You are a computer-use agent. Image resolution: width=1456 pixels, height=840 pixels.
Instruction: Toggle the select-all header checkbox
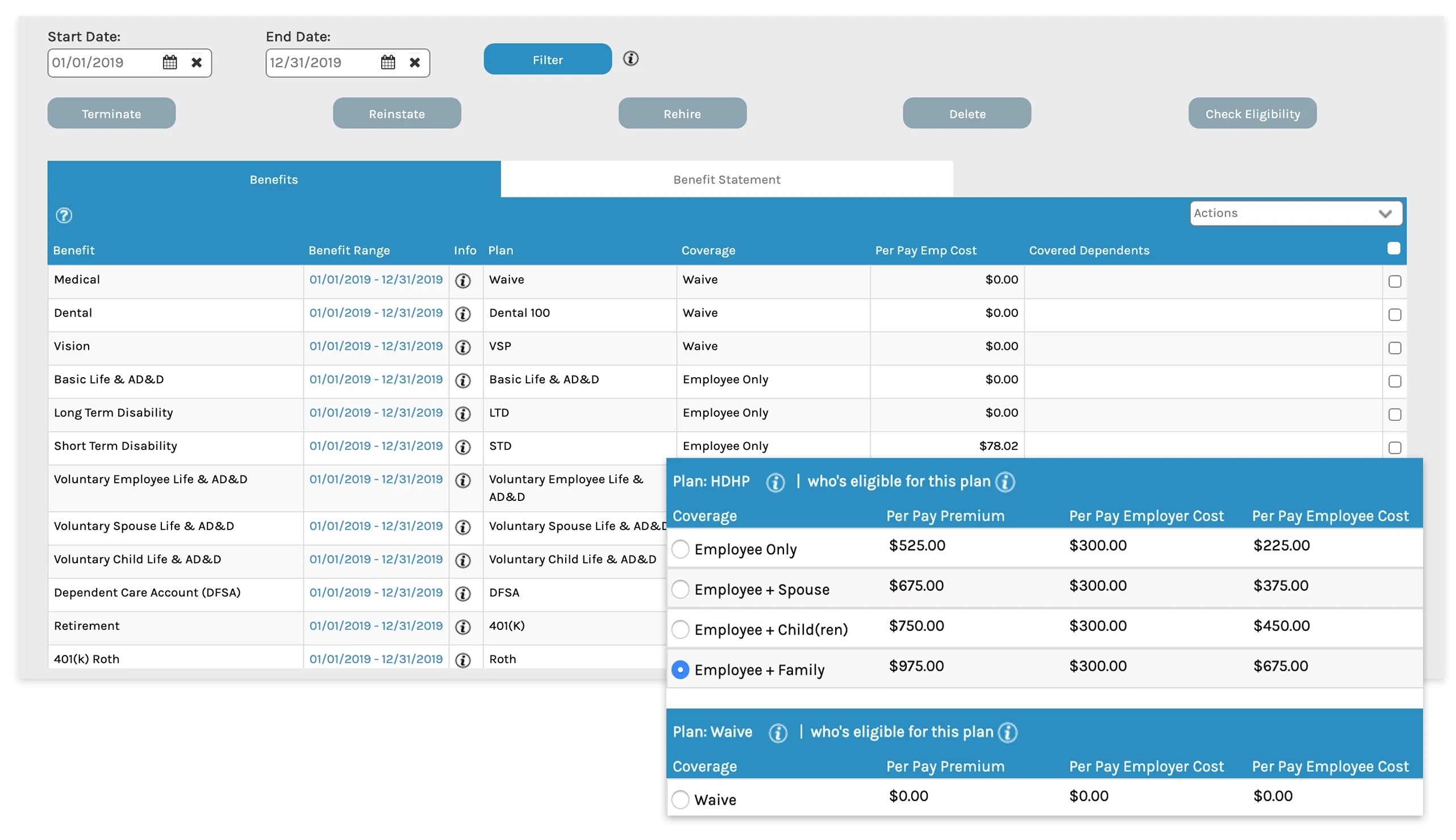pyautogui.click(x=1393, y=249)
